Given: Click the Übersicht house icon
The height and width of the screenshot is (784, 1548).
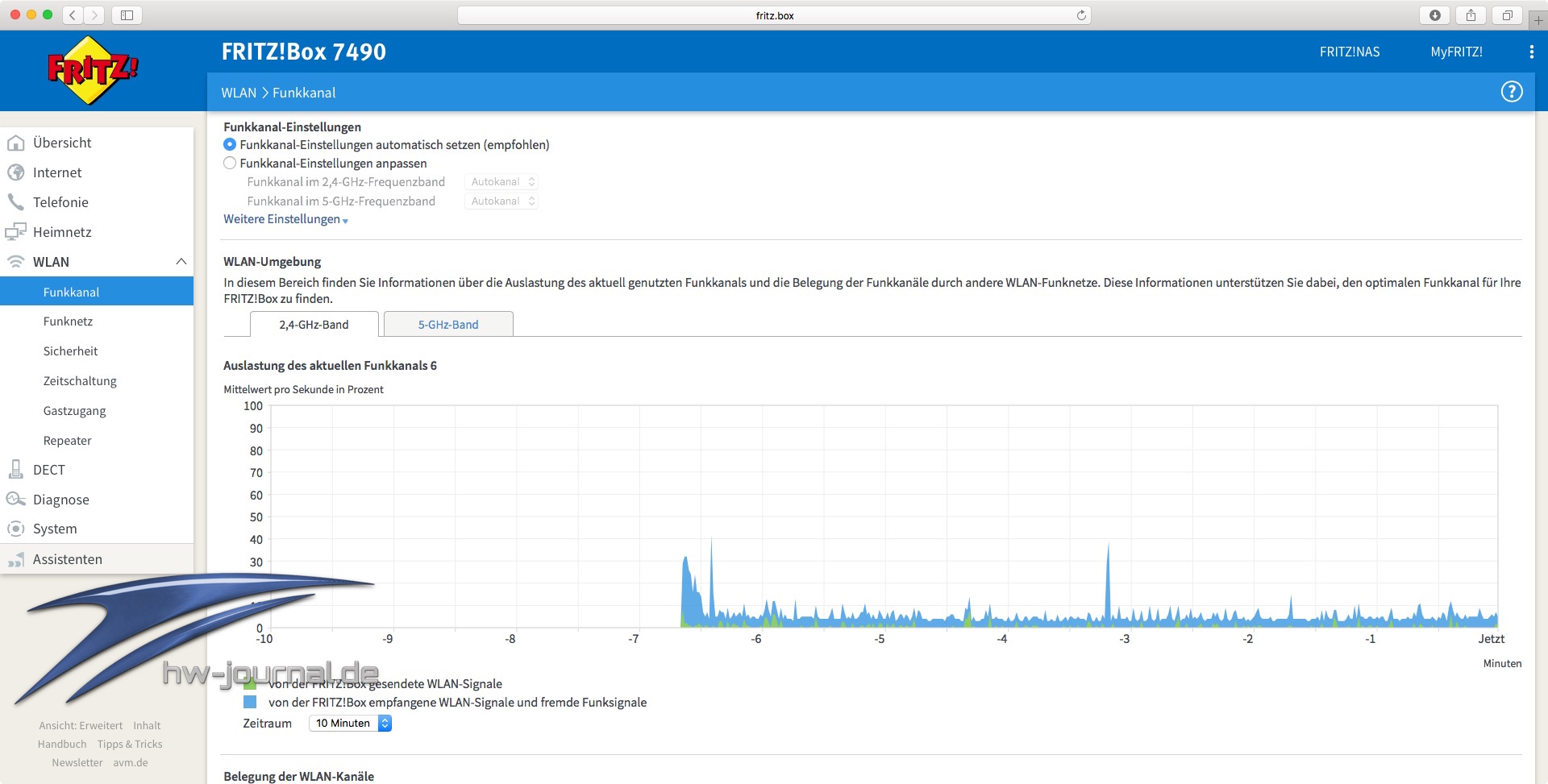Looking at the screenshot, I should coord(15,143).
